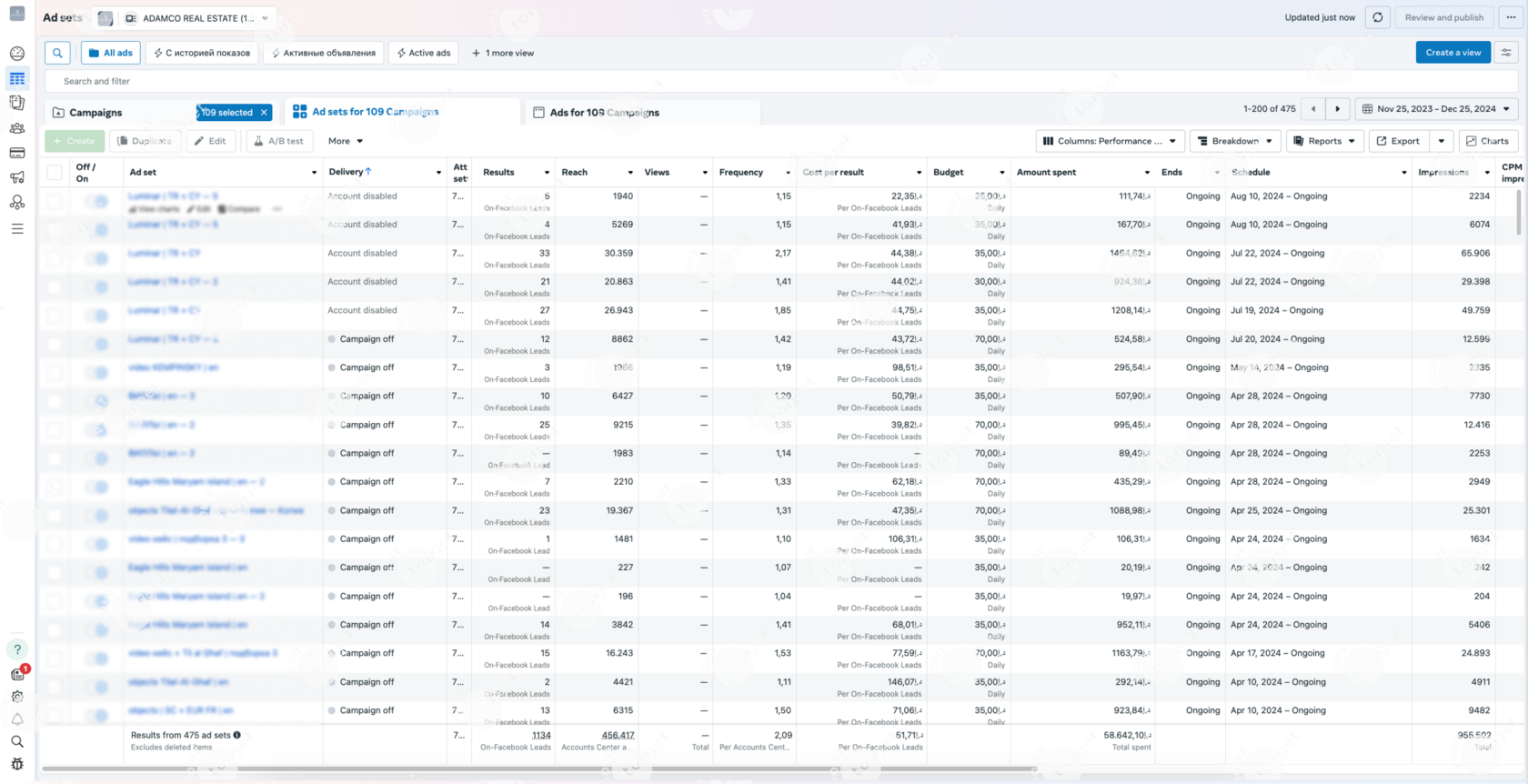1528x784 pixels.
Task: Select the Активные объявления view
Action: tap(324, 53)
